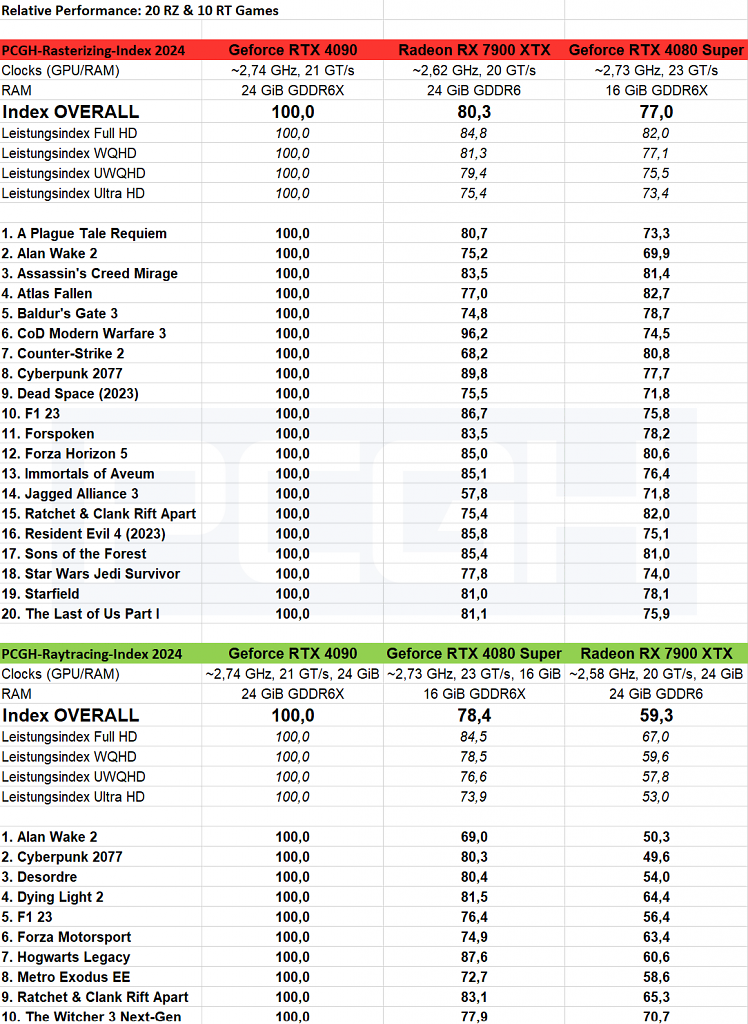This screenshot has width=748, height=1024.
Task: Select the F1 23 rasterizing value '86,7'
Action: click(x=474, y=414)
